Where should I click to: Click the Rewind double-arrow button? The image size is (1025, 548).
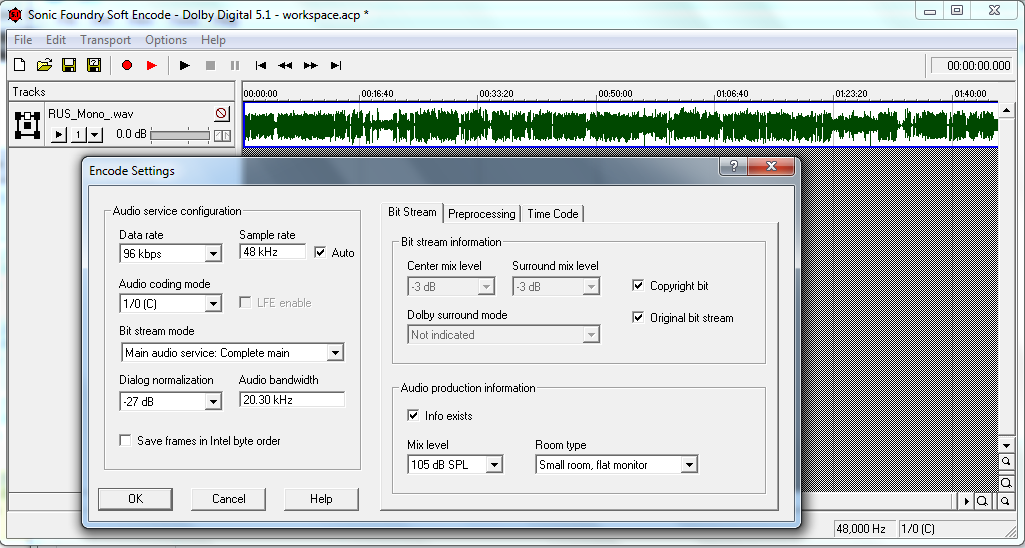pos(285,65)
